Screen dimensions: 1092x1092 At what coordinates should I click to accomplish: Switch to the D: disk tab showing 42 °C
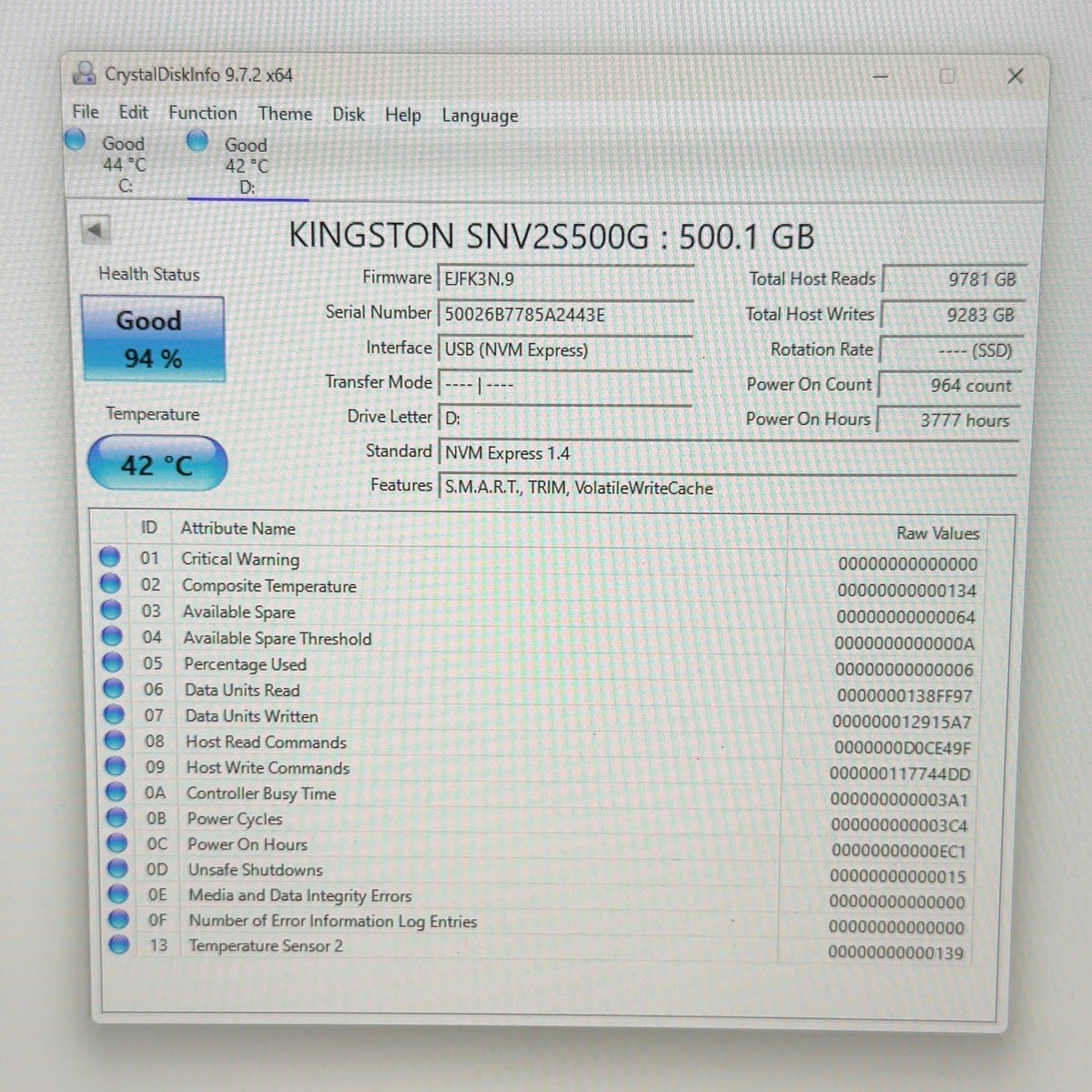click(x=247, y=166)
